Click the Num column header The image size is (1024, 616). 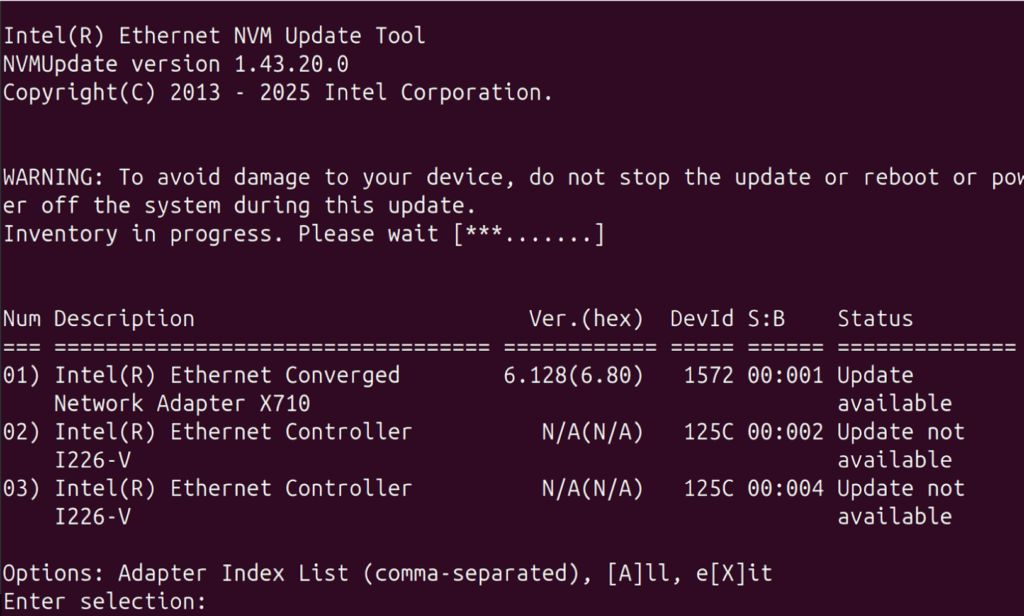(22, 319)
